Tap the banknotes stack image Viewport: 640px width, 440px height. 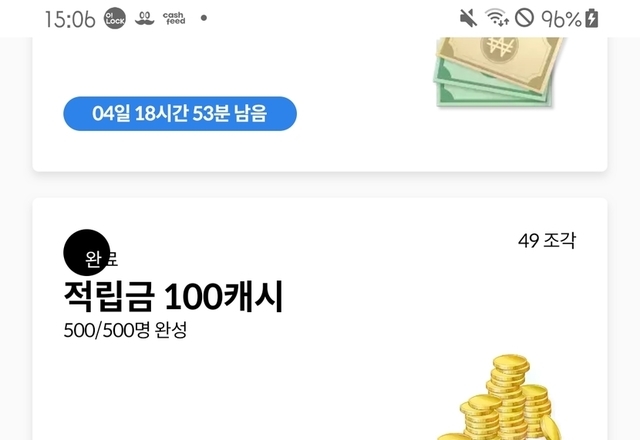click(498, 72)
